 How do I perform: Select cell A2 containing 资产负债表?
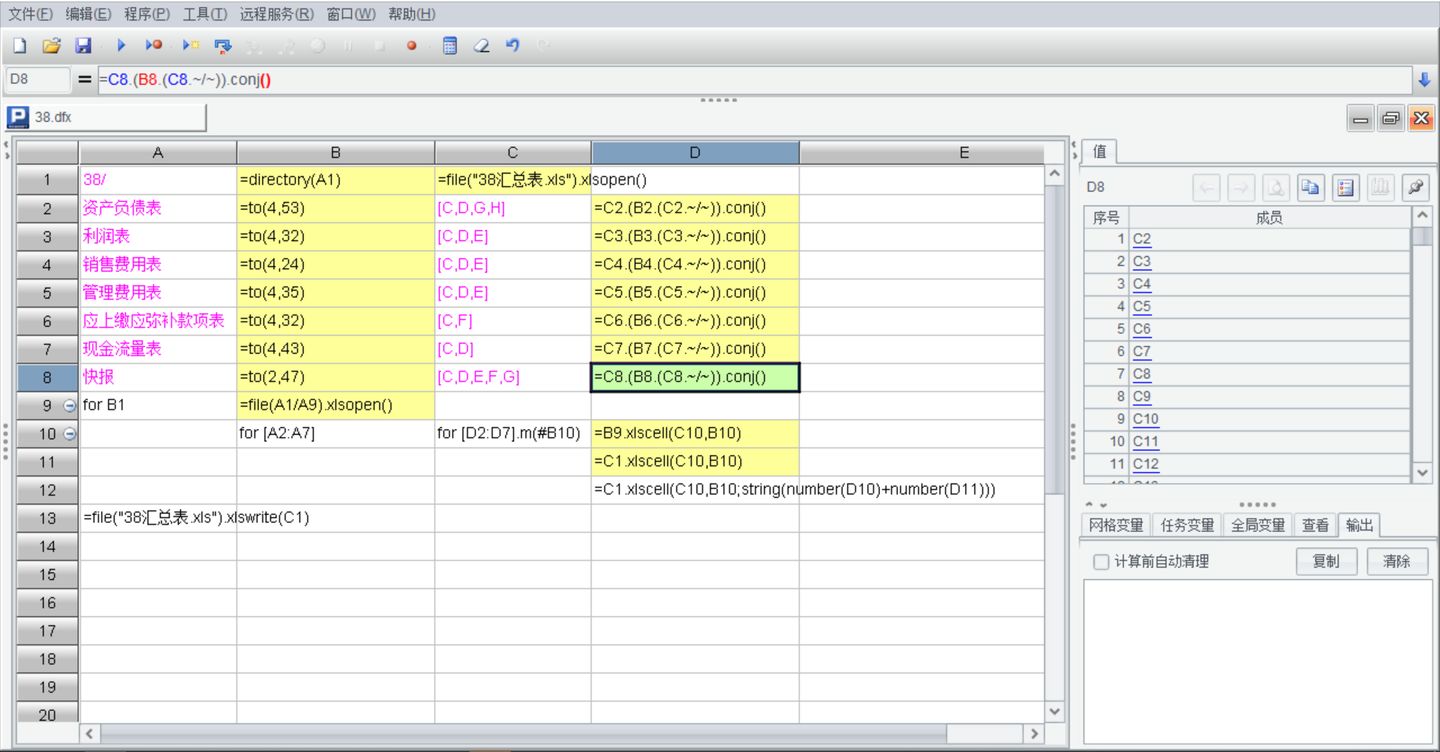click(158, 208)
